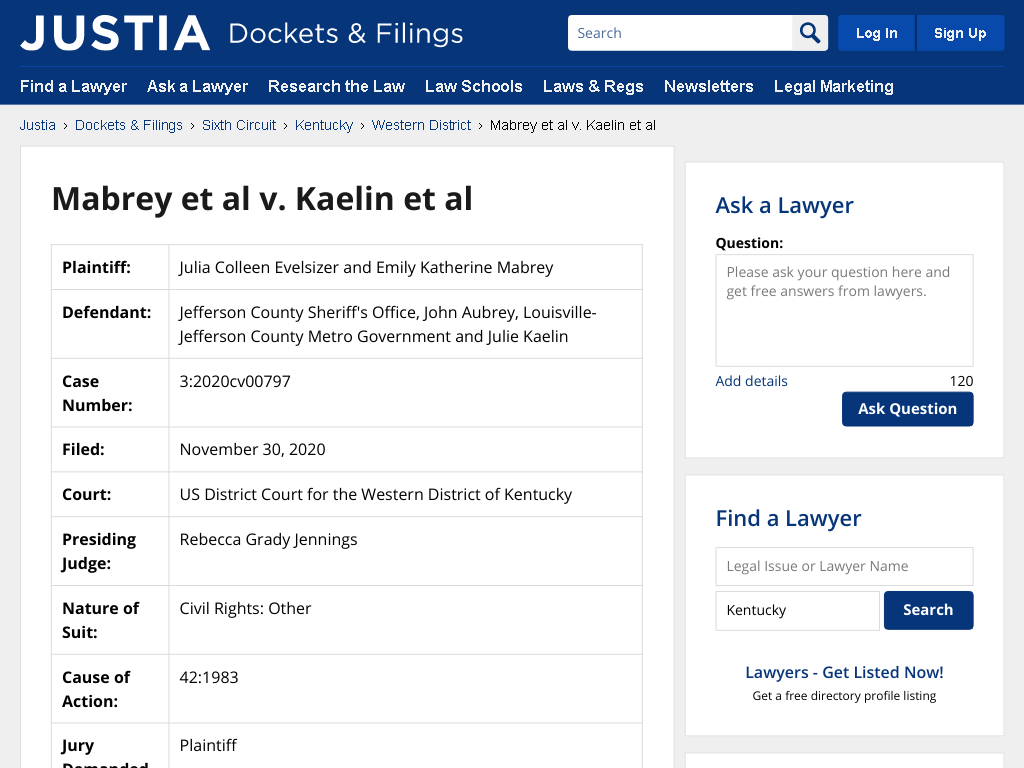
Task: Click the Log In button
Action: [x=876, y=33]
